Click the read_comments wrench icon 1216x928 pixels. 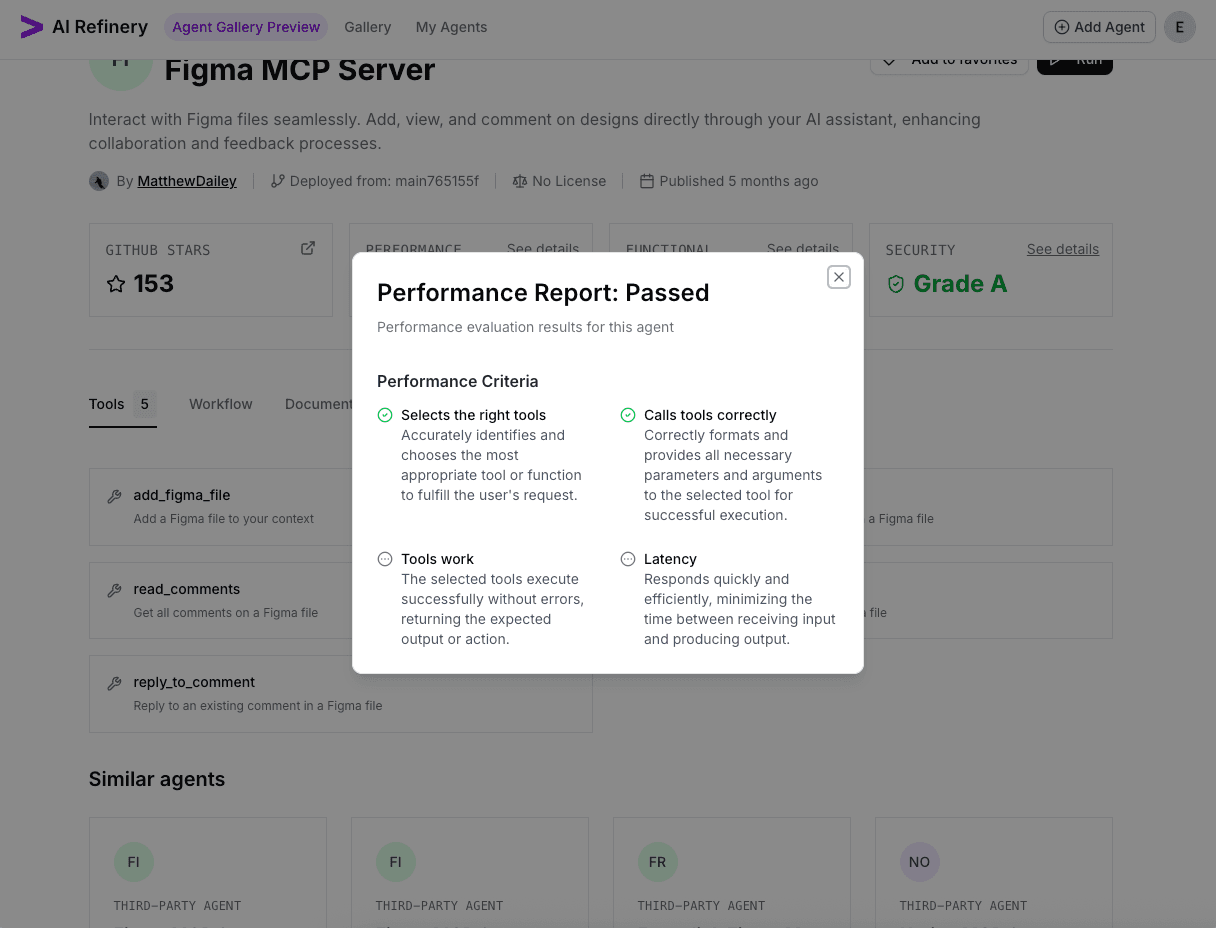coord(114,588)
